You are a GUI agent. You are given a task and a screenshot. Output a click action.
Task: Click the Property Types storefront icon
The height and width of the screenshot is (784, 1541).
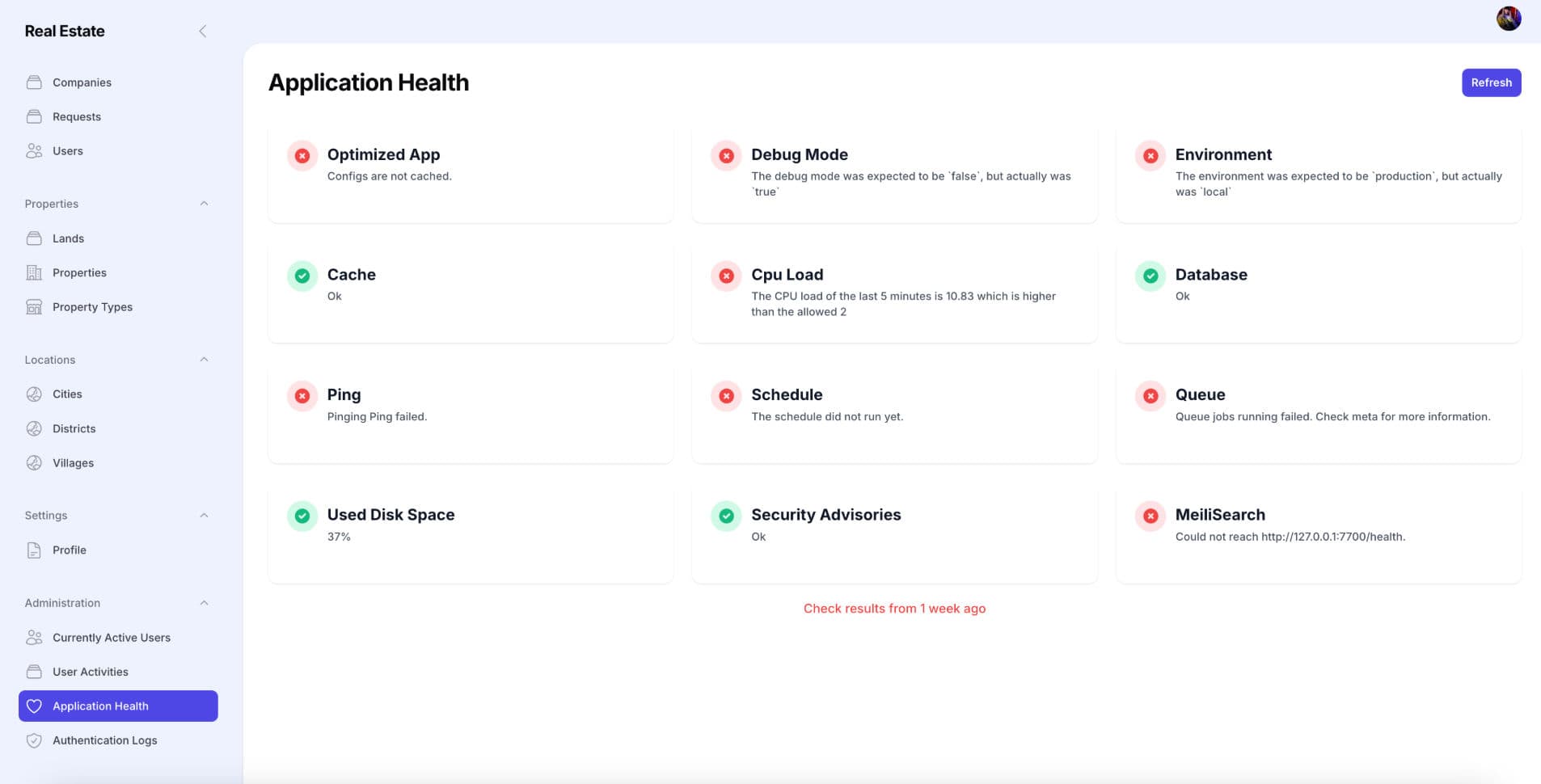coord(34,307)
